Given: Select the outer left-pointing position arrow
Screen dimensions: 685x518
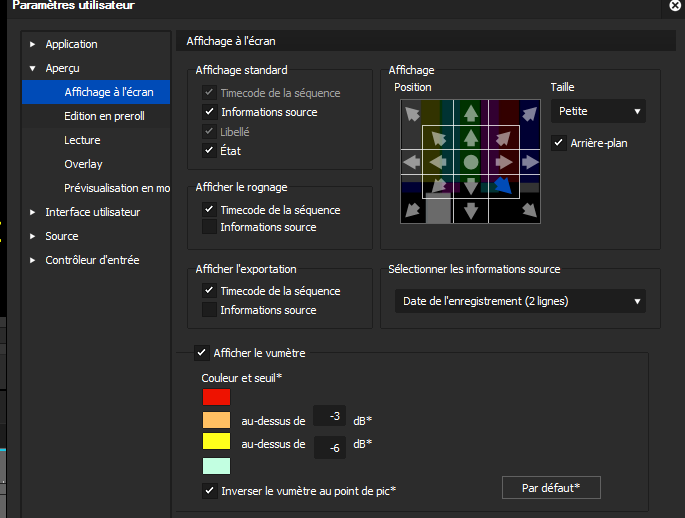Looking at the screenshot, I should pos(412,161).
